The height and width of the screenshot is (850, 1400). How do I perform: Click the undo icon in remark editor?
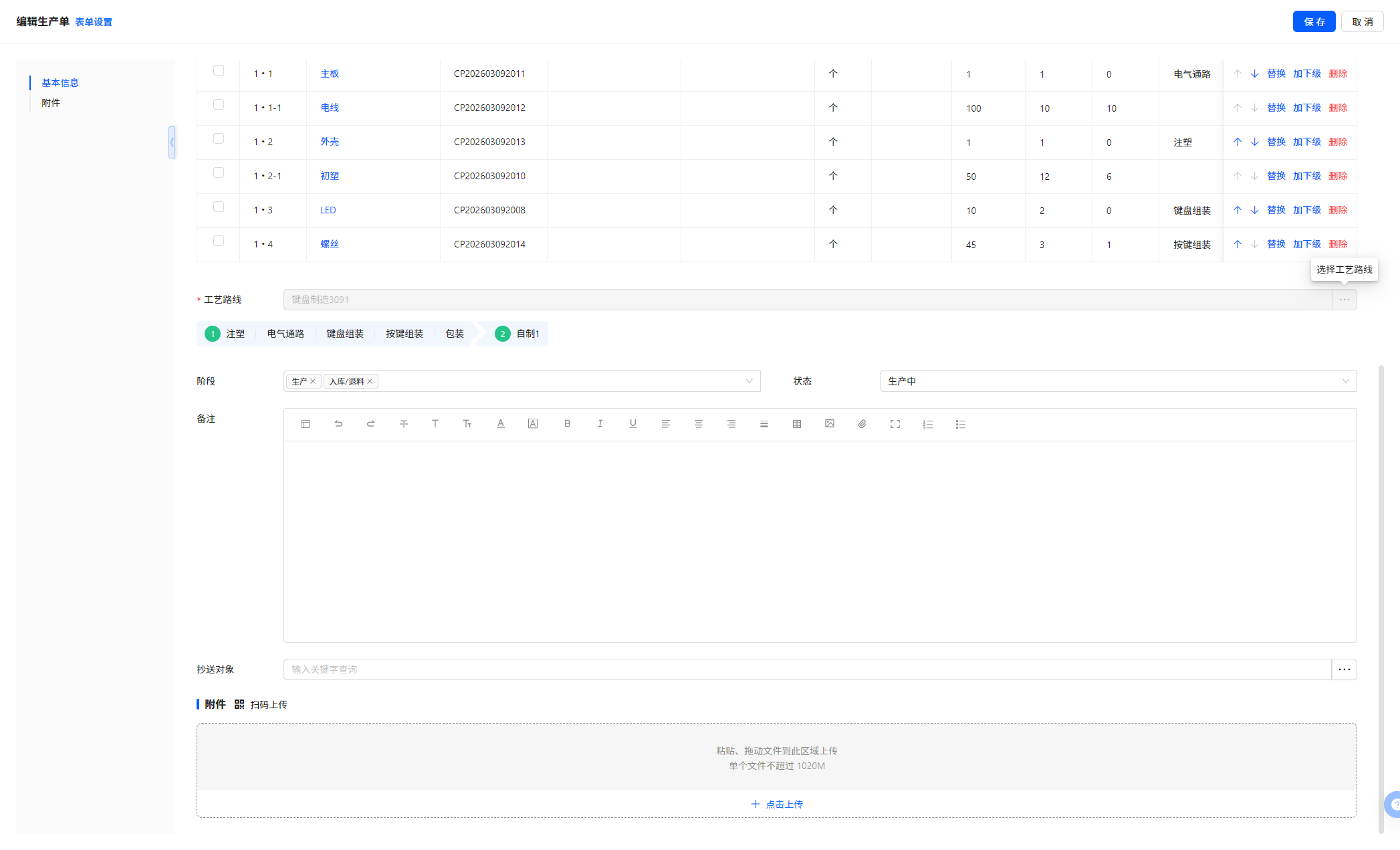click(x=338, y=424)
